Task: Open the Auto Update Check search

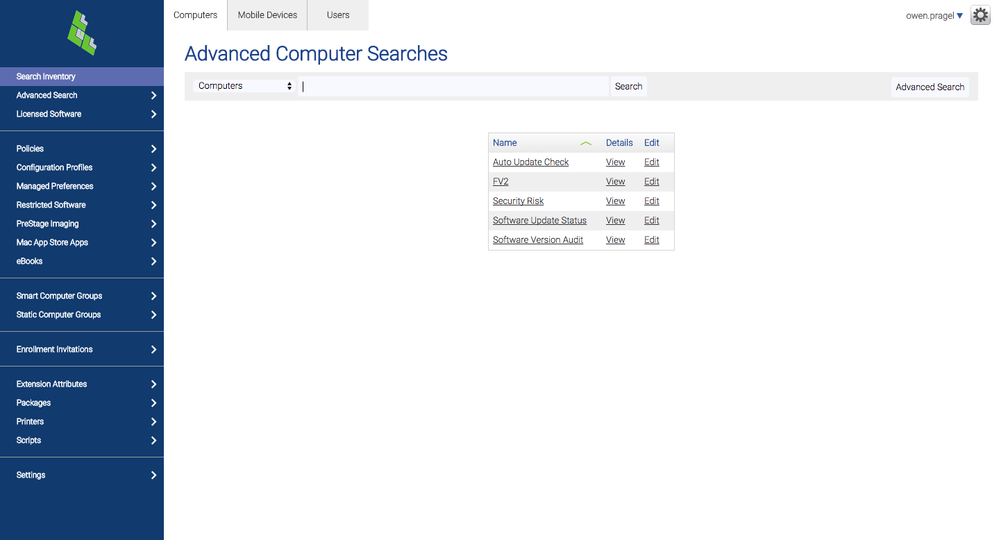Action: click(x=531, y=162)
